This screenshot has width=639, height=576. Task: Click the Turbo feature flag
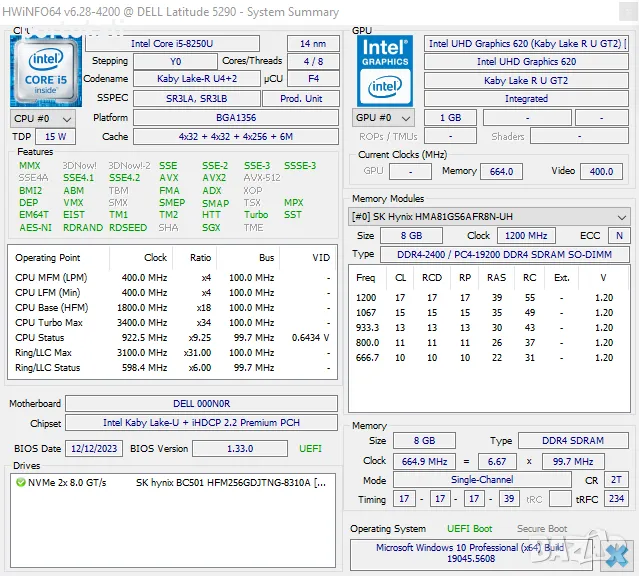click(256, 215)
